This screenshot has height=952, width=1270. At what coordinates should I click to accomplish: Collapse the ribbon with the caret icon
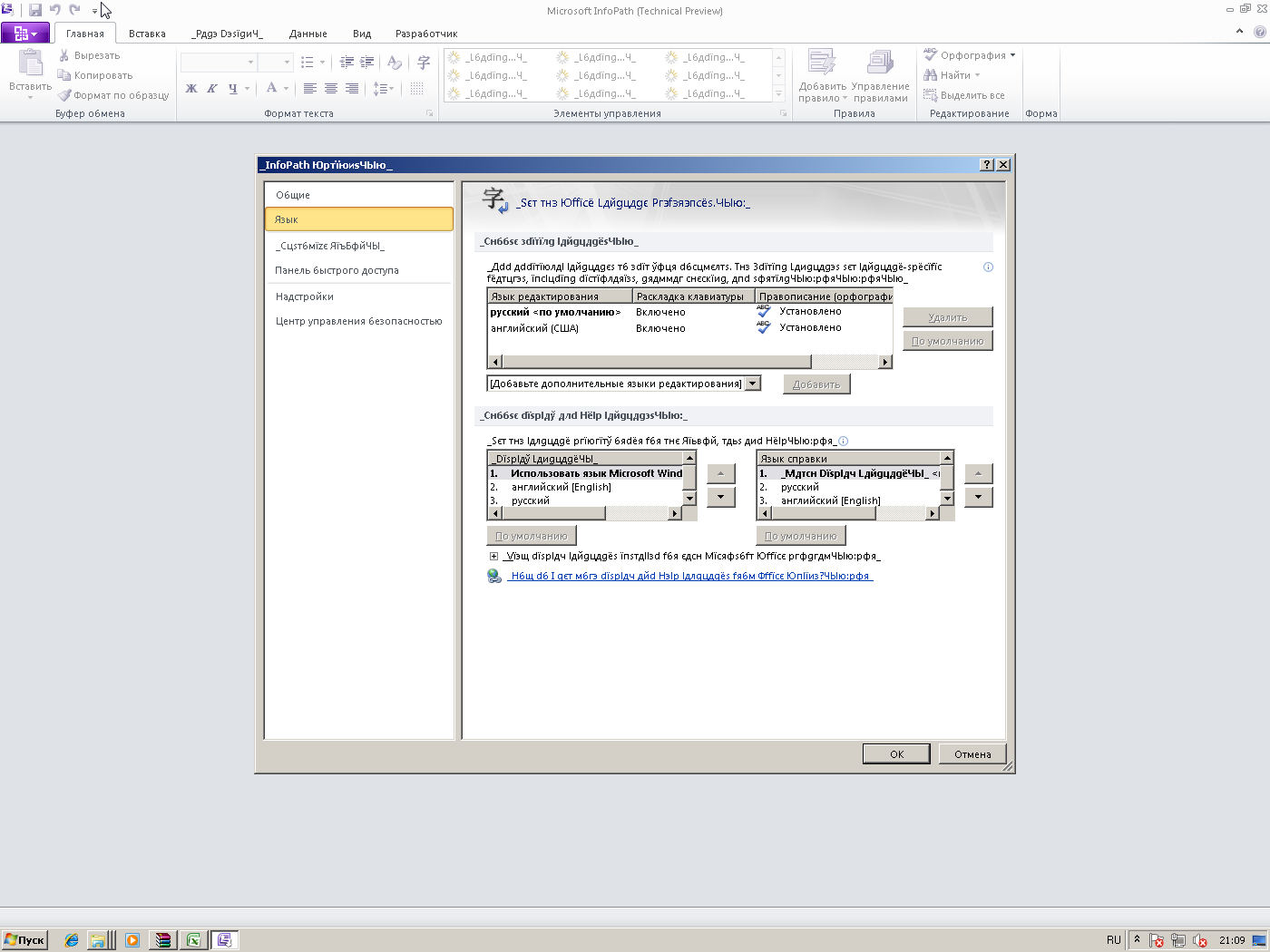coord(1240,31)
